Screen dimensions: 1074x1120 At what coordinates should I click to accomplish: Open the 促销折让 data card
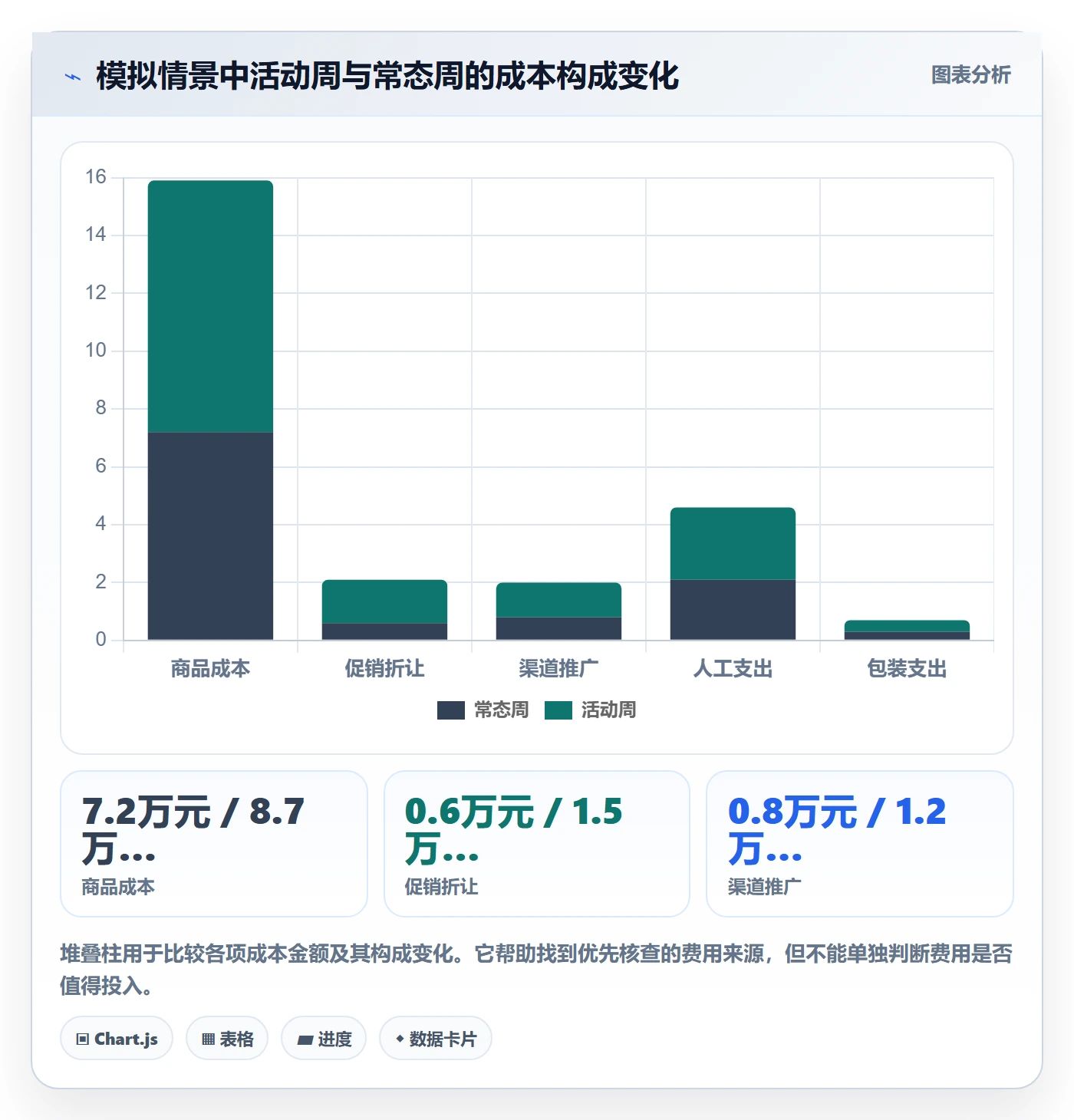pyautogui.click(x=537, y=844)
